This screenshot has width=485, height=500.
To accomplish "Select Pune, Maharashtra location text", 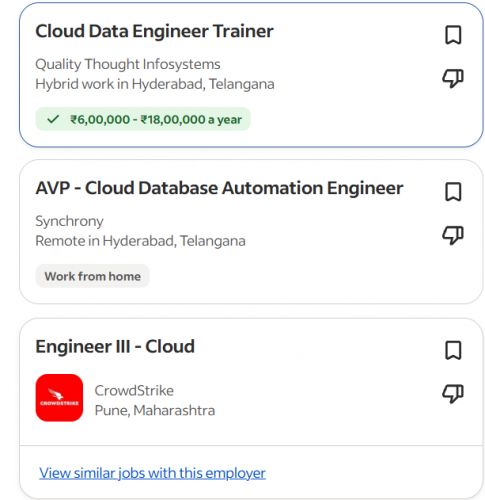I will point(155,410).
